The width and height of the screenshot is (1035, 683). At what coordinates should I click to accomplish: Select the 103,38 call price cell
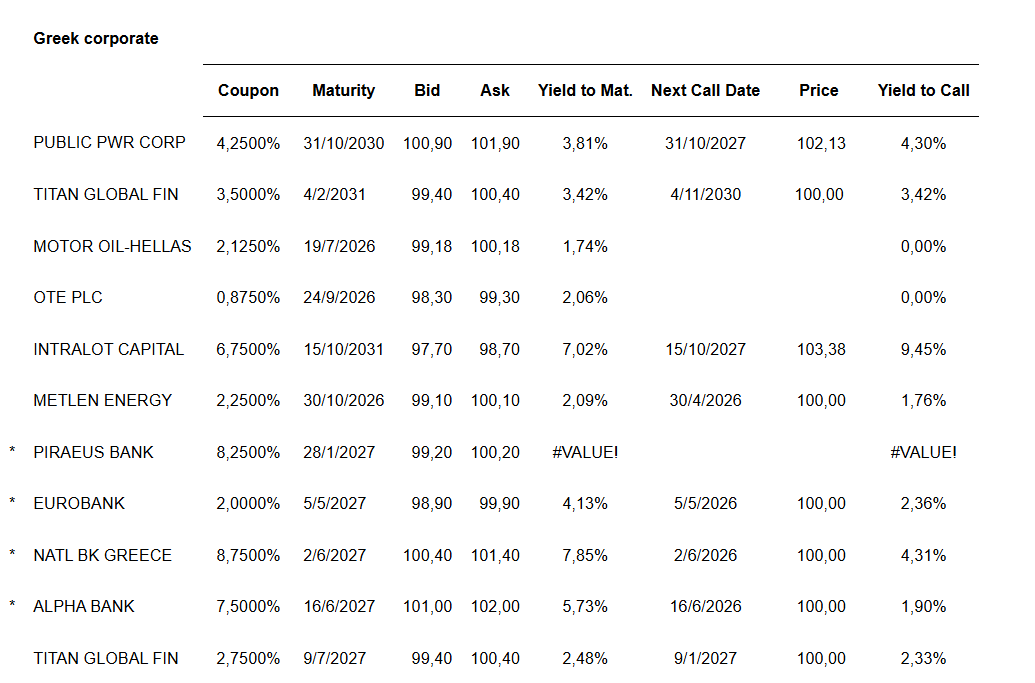820,349
